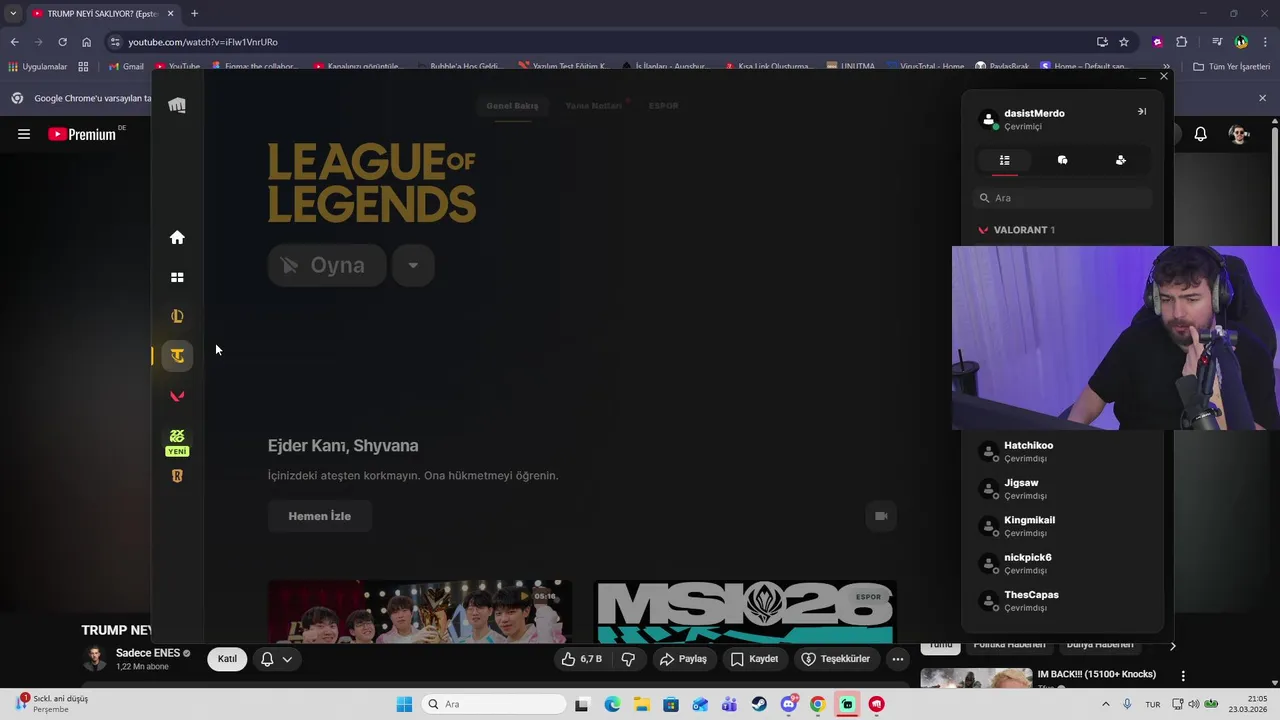Switch to Genel Bakış tab
Image resolution: width=1280 pixels, height=720 pixels.
click(512, 106)
